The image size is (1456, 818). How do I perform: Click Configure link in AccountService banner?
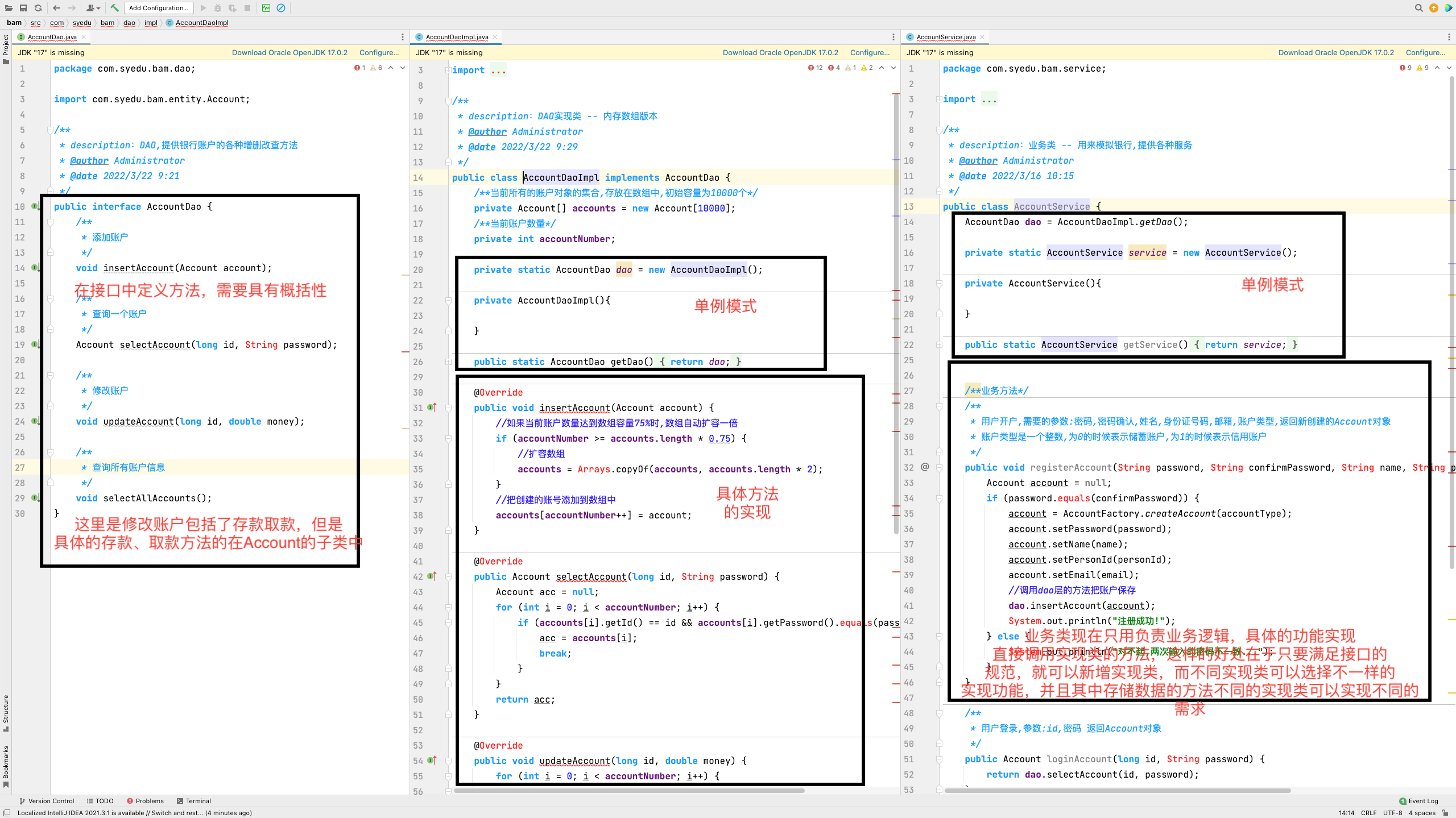pos(1425,52)
